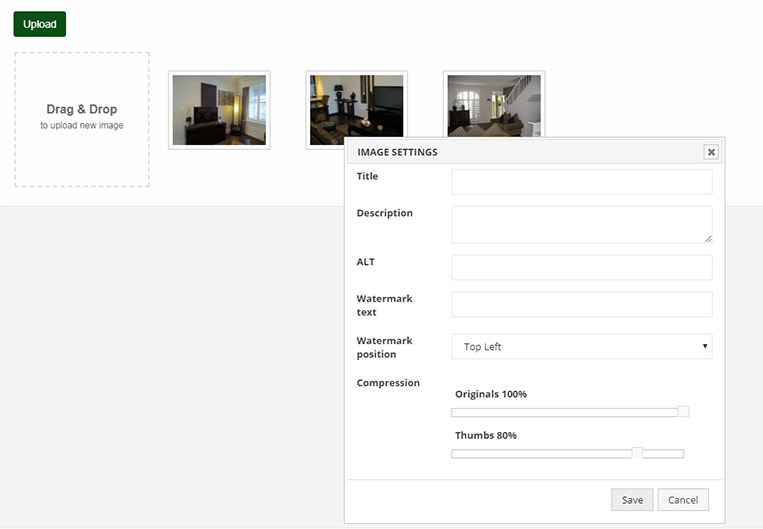Open the Watermark position dropdown
The height and width of the screenshot is (529, 763).
[581, 346]
